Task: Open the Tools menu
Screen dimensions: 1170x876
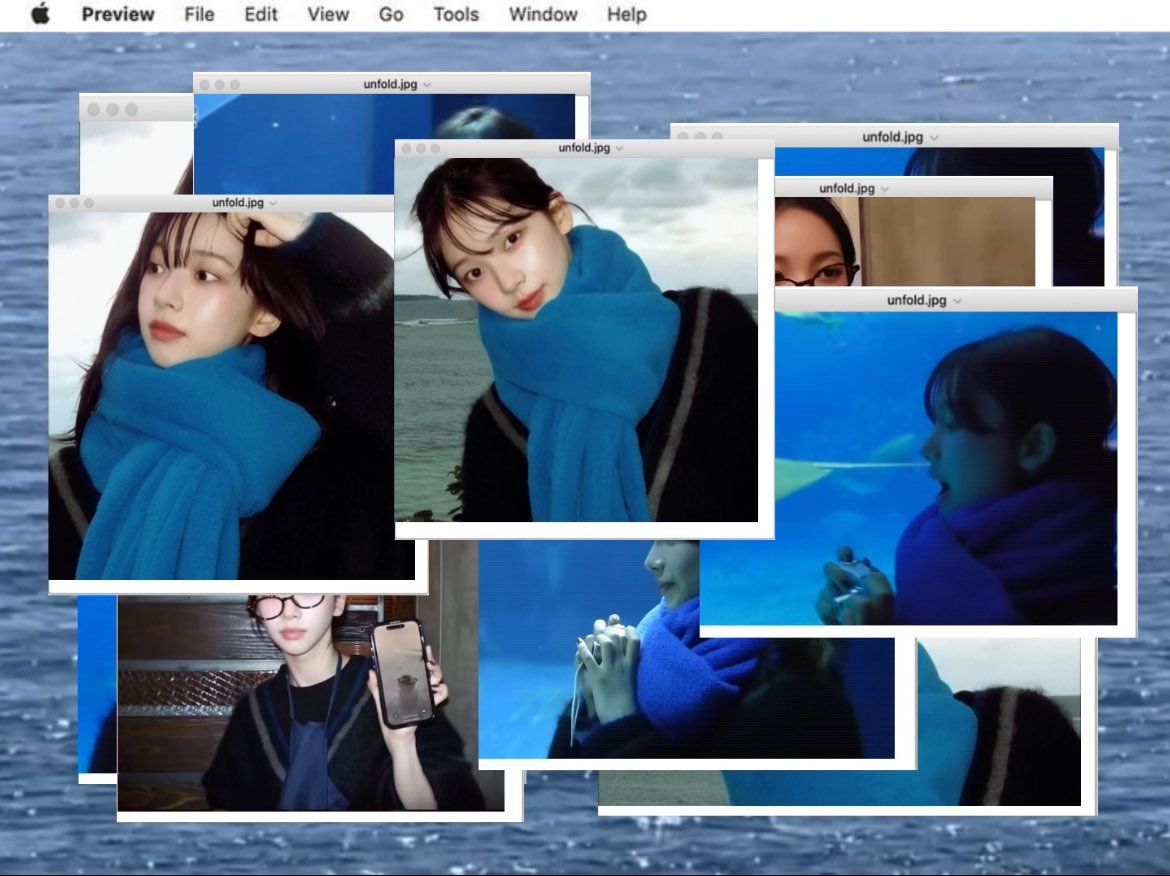Action: point(456,14)
